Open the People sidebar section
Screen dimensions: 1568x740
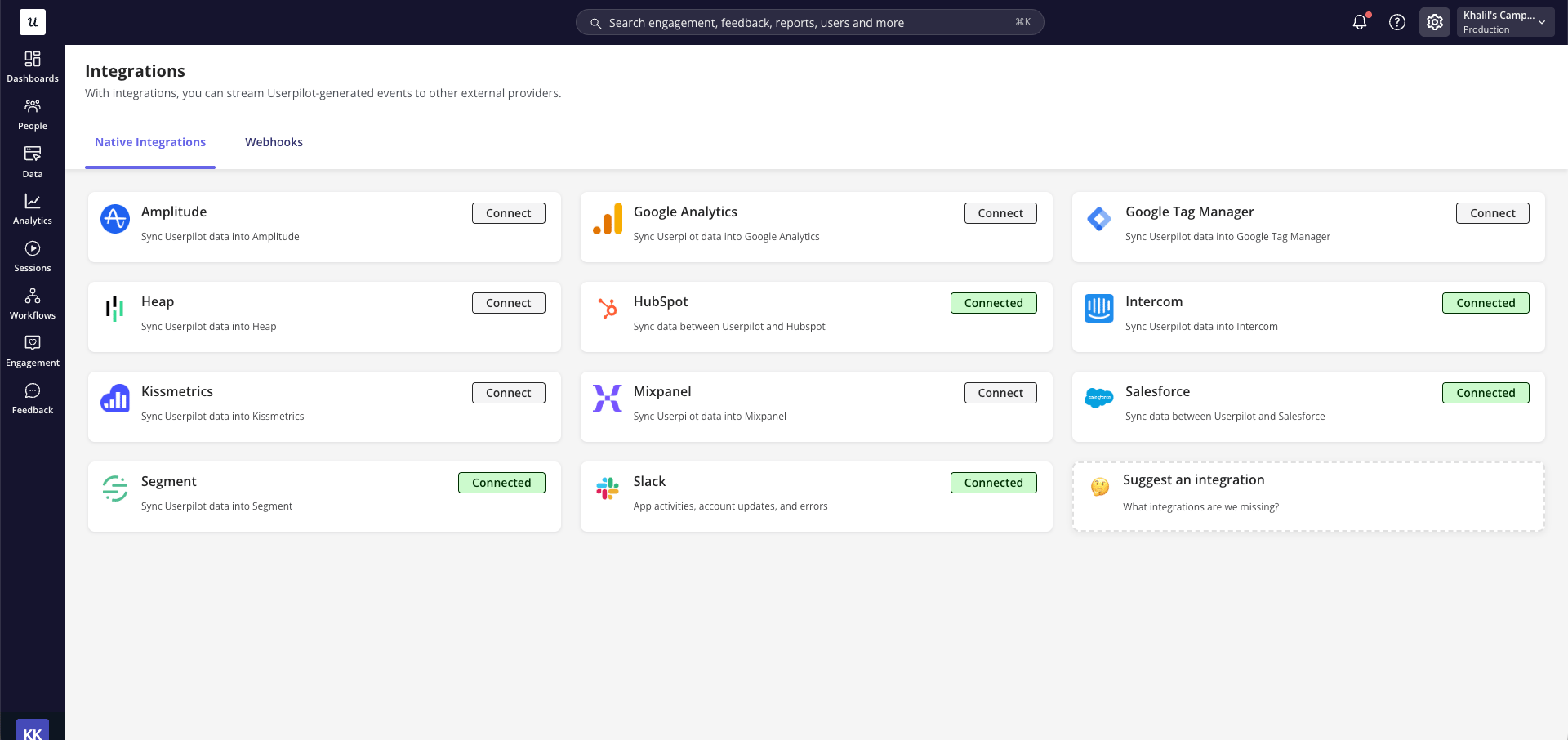33,114
